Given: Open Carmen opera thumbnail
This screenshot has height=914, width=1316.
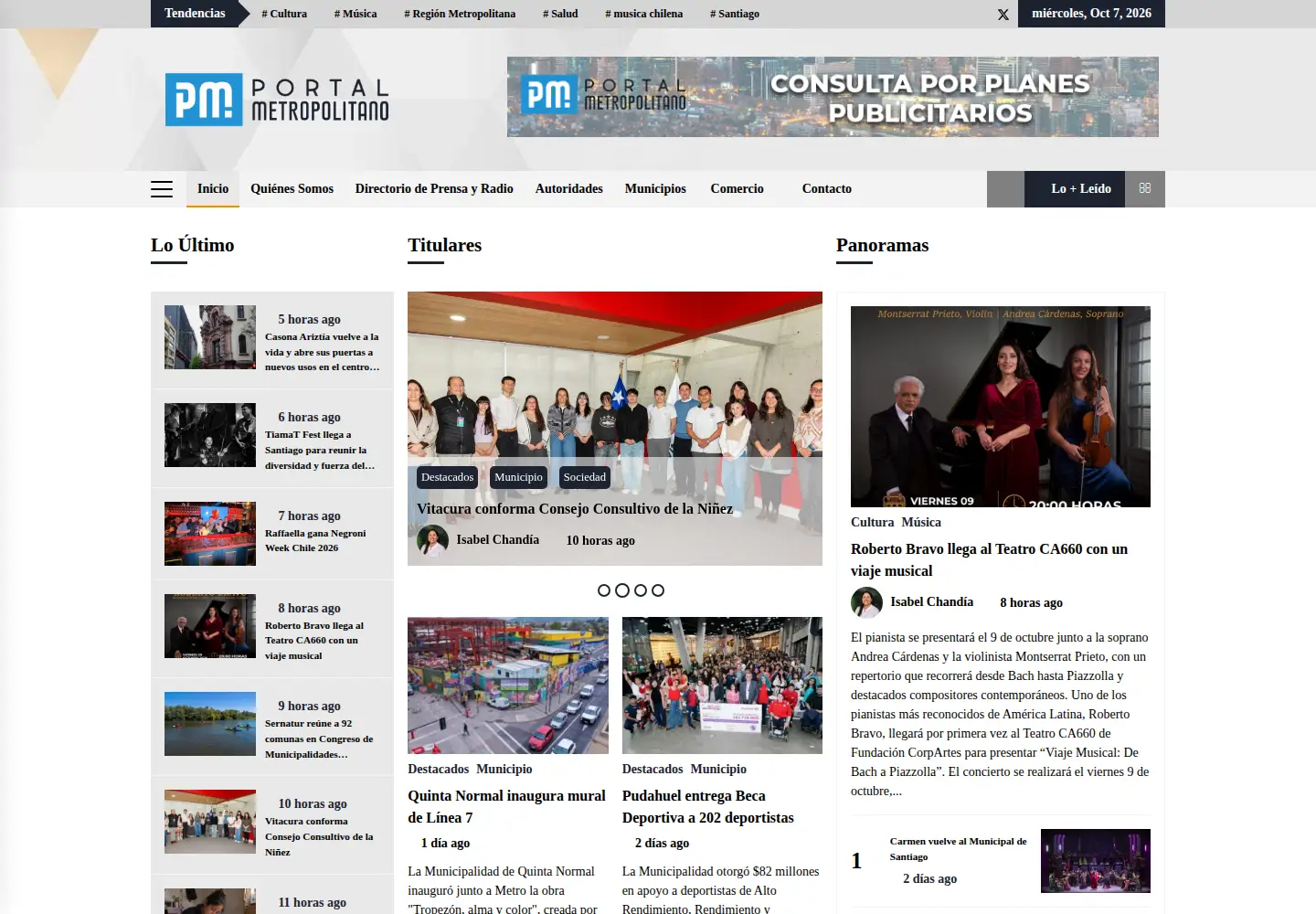Looking at the screenshot, I should tap(1096, 861).
